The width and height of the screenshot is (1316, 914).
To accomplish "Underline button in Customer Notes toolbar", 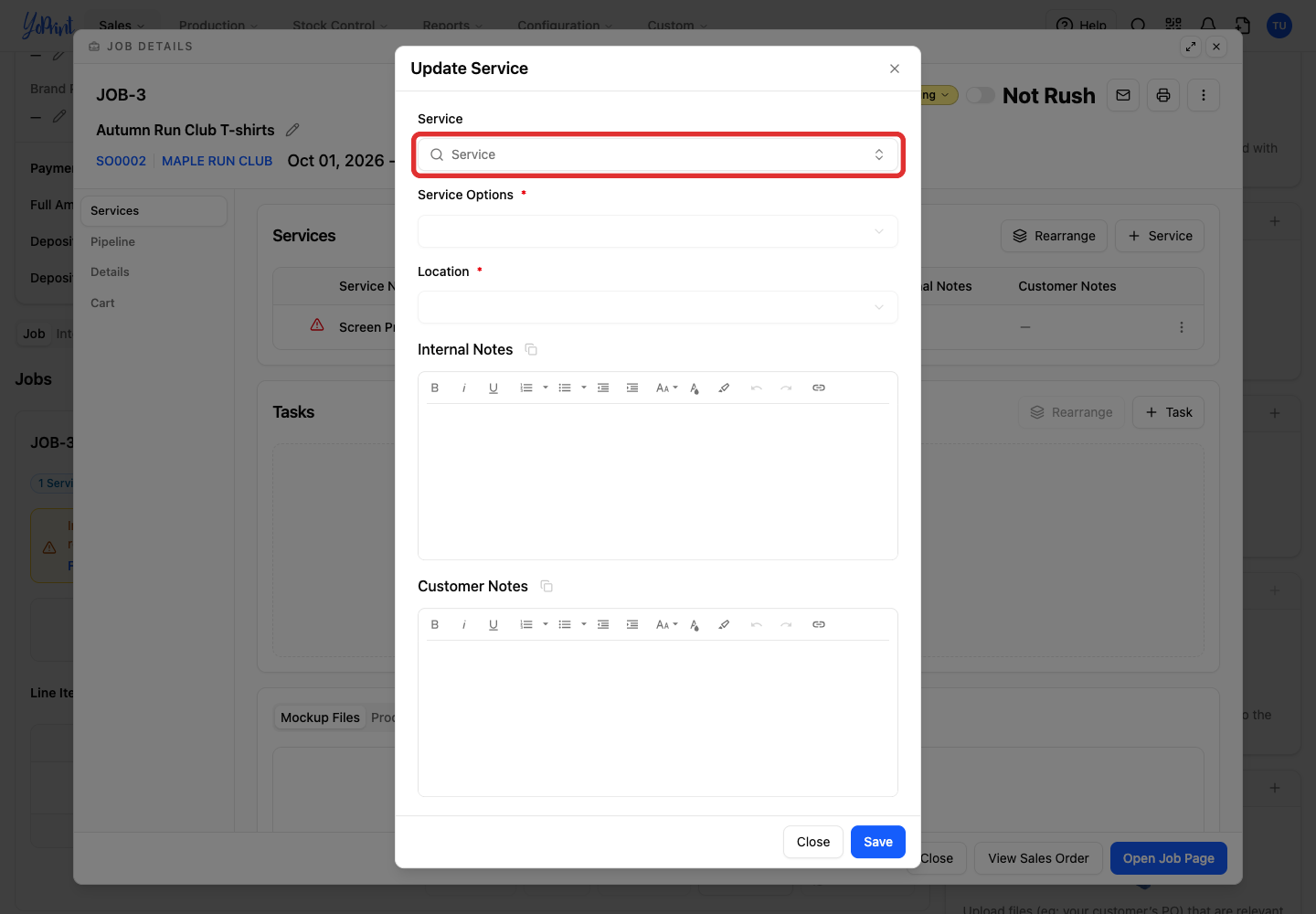I will pos(493,624).
